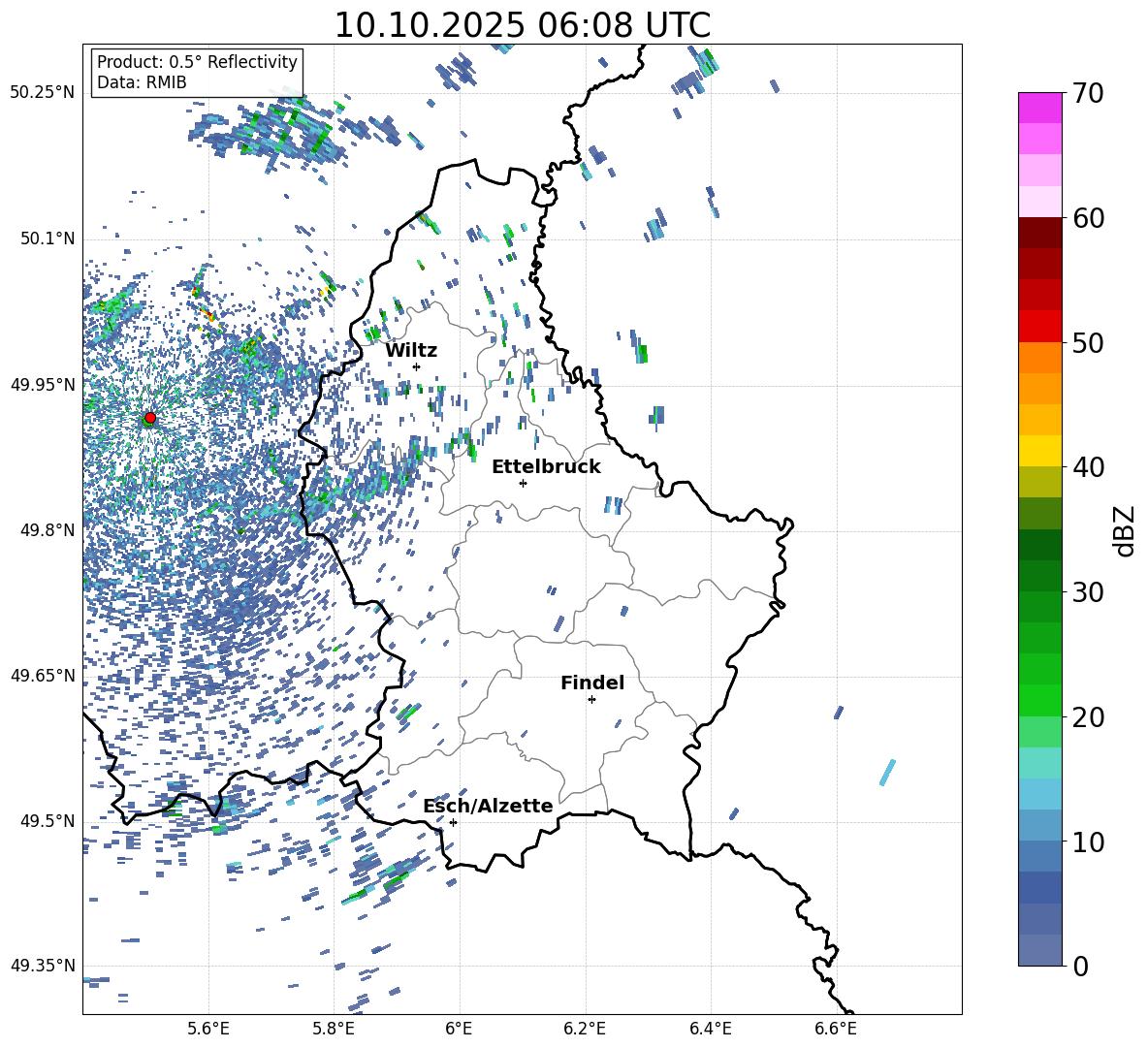This screenshot has width=1148, height=1048.
Task: Pick the yellow colorbar segment just above 40
Action: pyautogui.click(x=1040, y=452)
